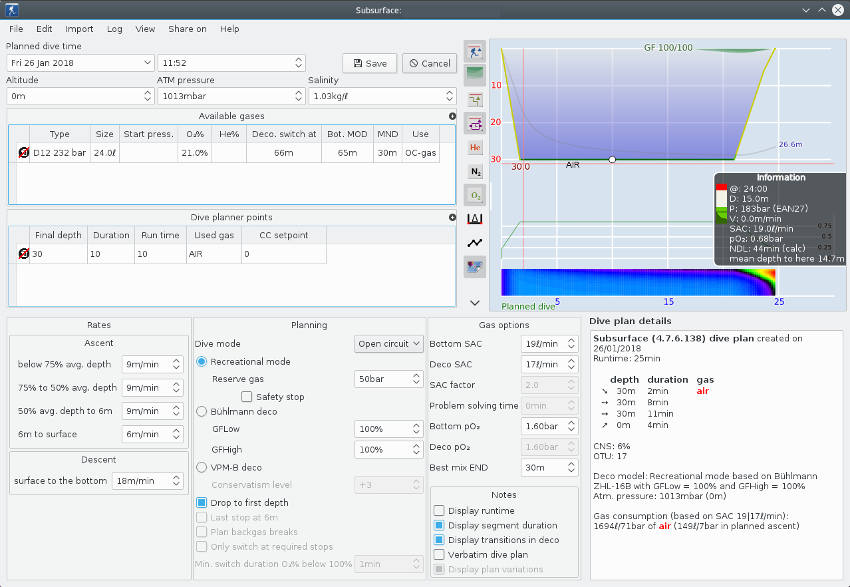The width and height of the screenshot is (850, 587).
Task: Save the planned dive
Action: (x=369, y=63)
